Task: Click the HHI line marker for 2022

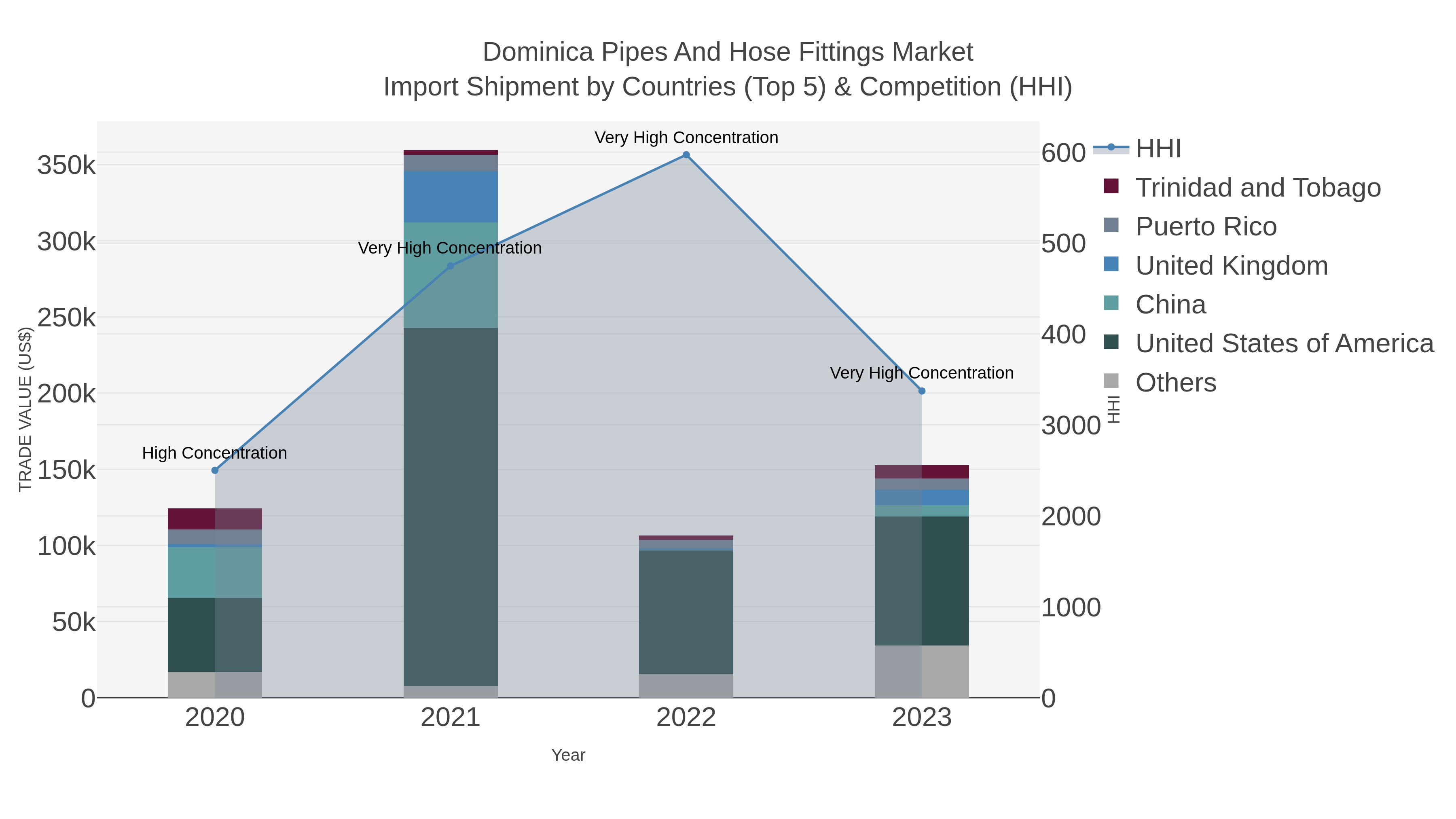Action: click(686, 155)
